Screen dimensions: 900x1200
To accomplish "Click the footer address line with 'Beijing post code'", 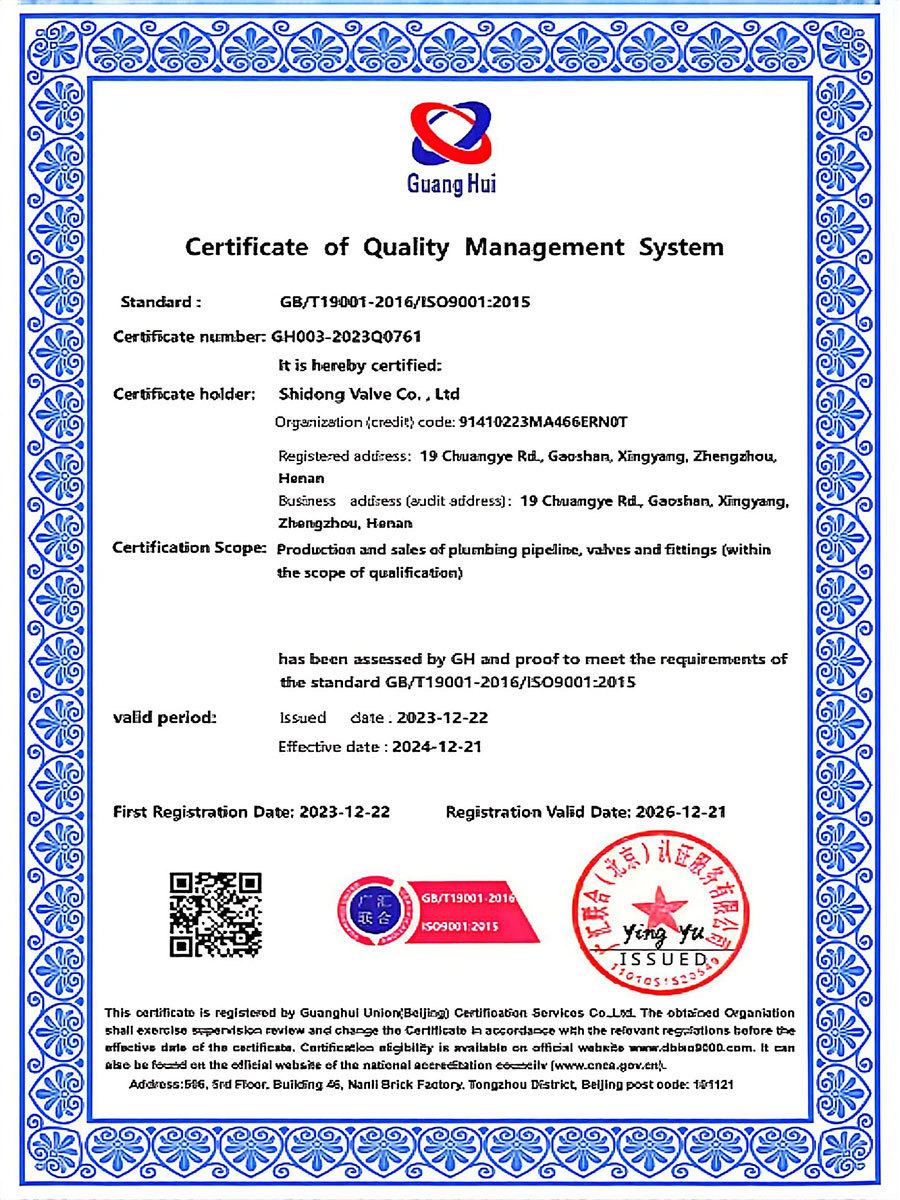I will [432, 1084].
